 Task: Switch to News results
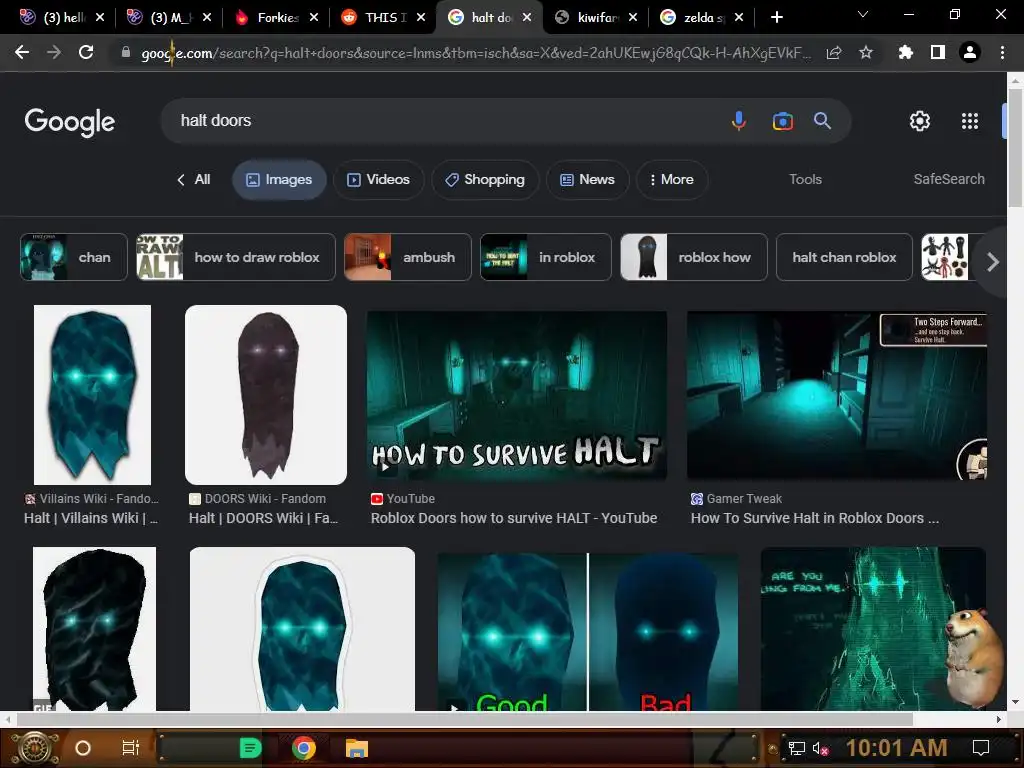point(587,180)
